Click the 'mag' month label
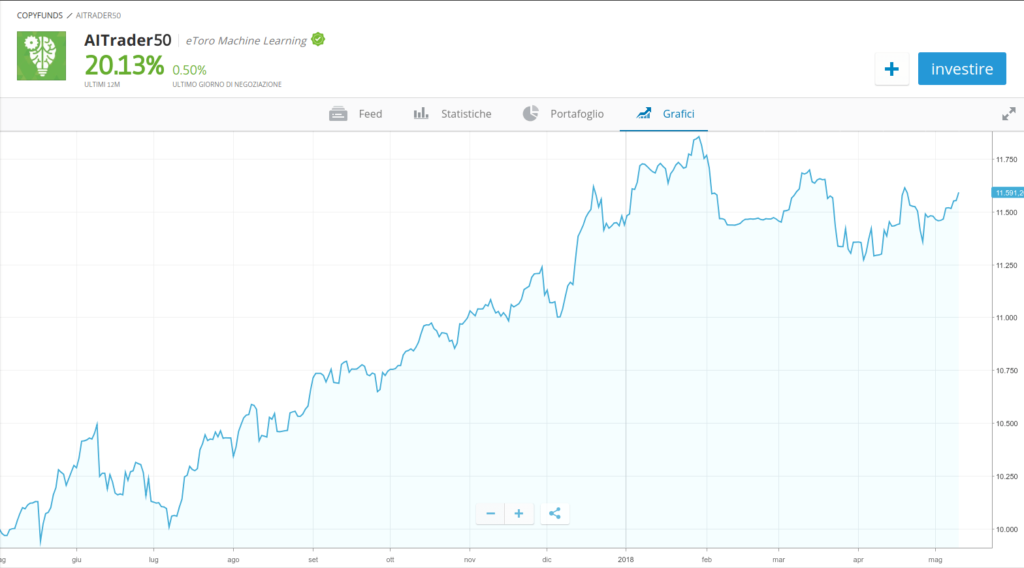The height and width of the screenshot is (568, 1024). [935, 560]
